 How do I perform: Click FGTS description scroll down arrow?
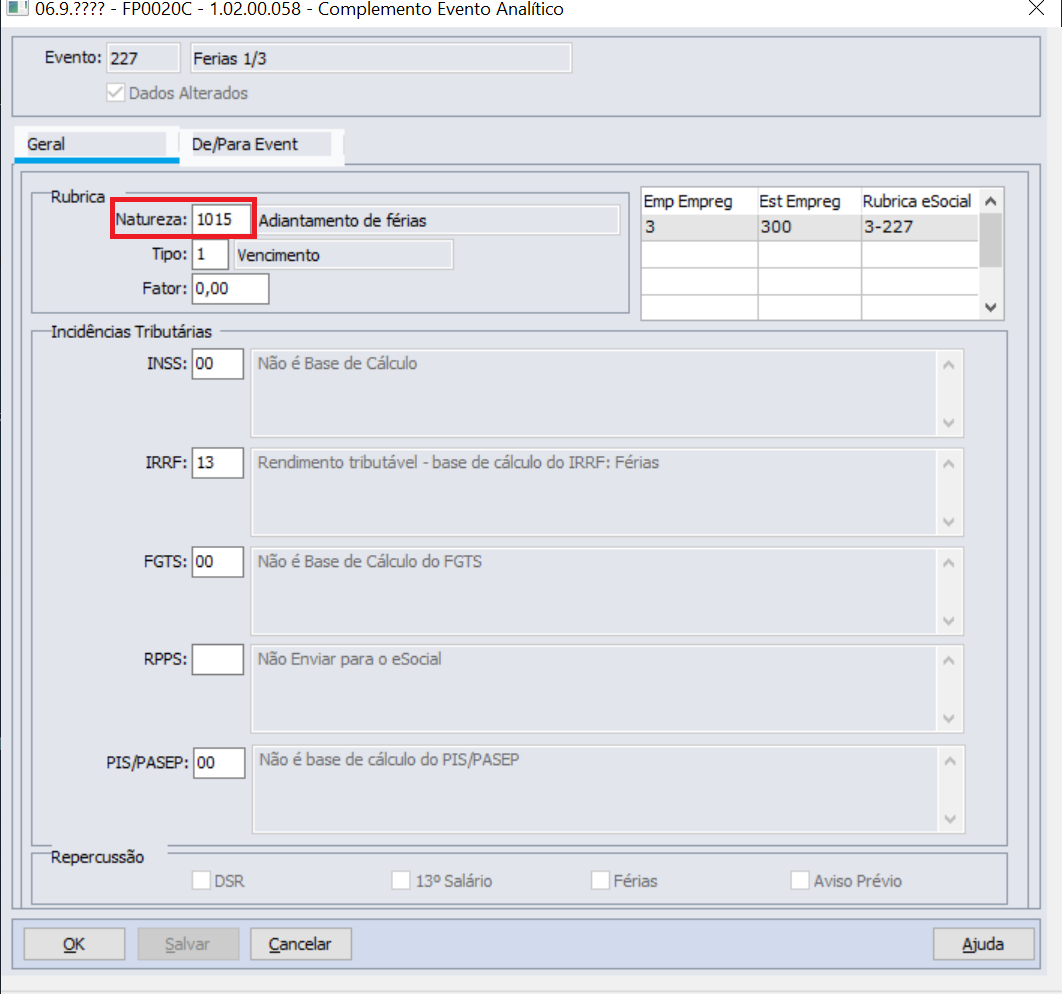[949, 620]
